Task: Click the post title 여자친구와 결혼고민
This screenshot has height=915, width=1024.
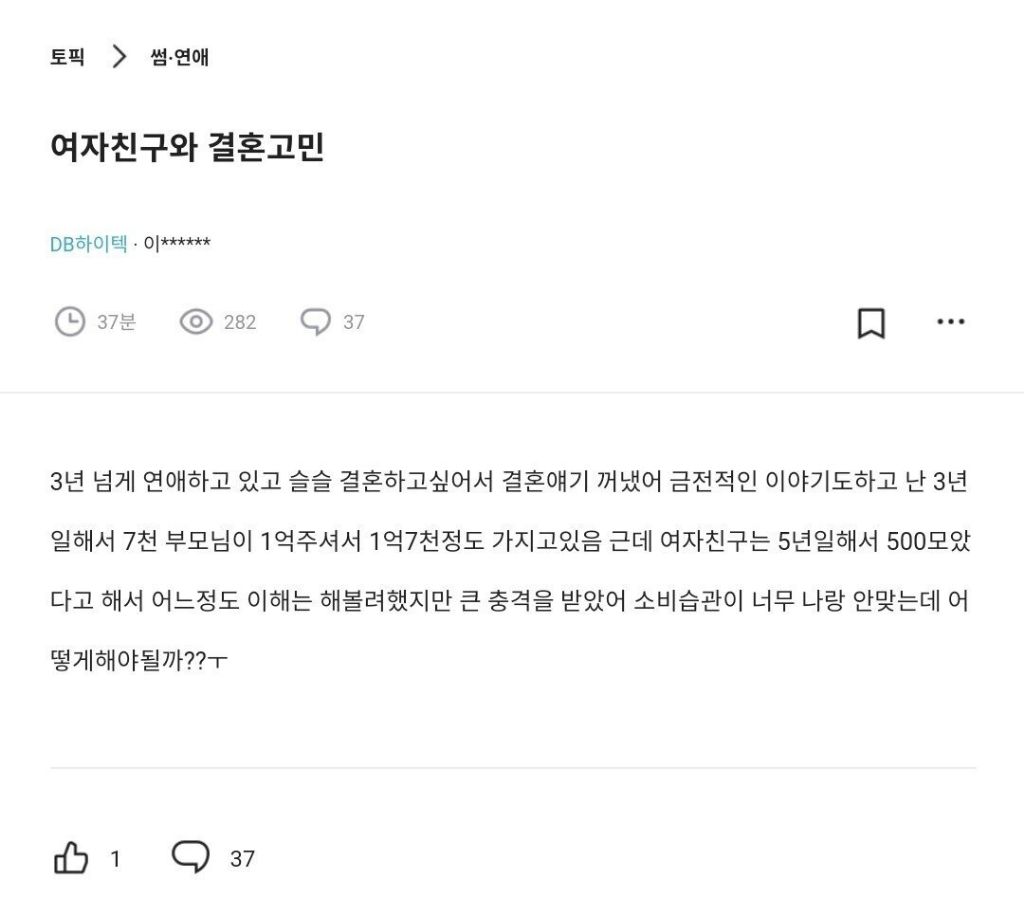Action: coord(187,148)
